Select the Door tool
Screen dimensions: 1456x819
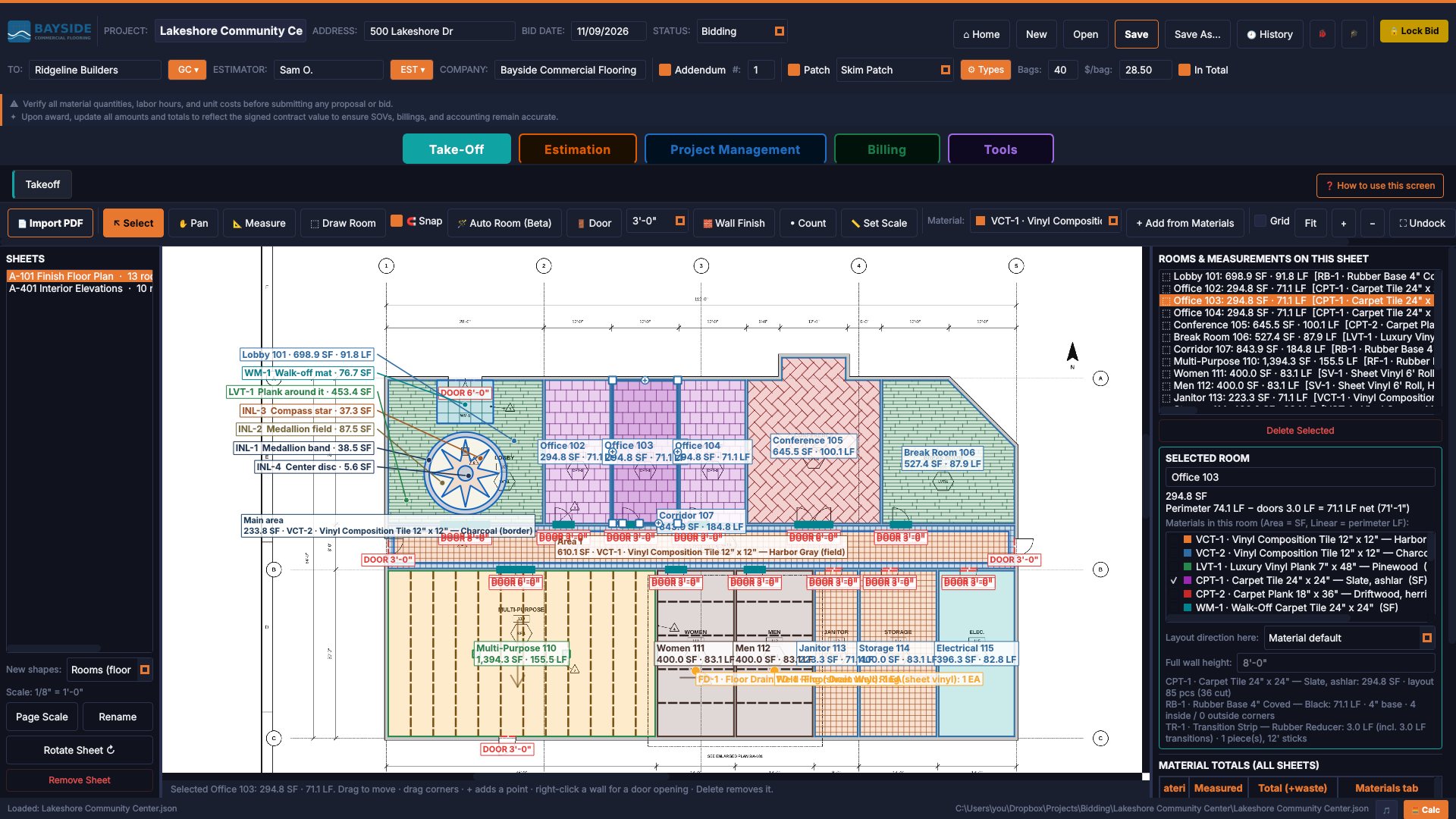594,223
